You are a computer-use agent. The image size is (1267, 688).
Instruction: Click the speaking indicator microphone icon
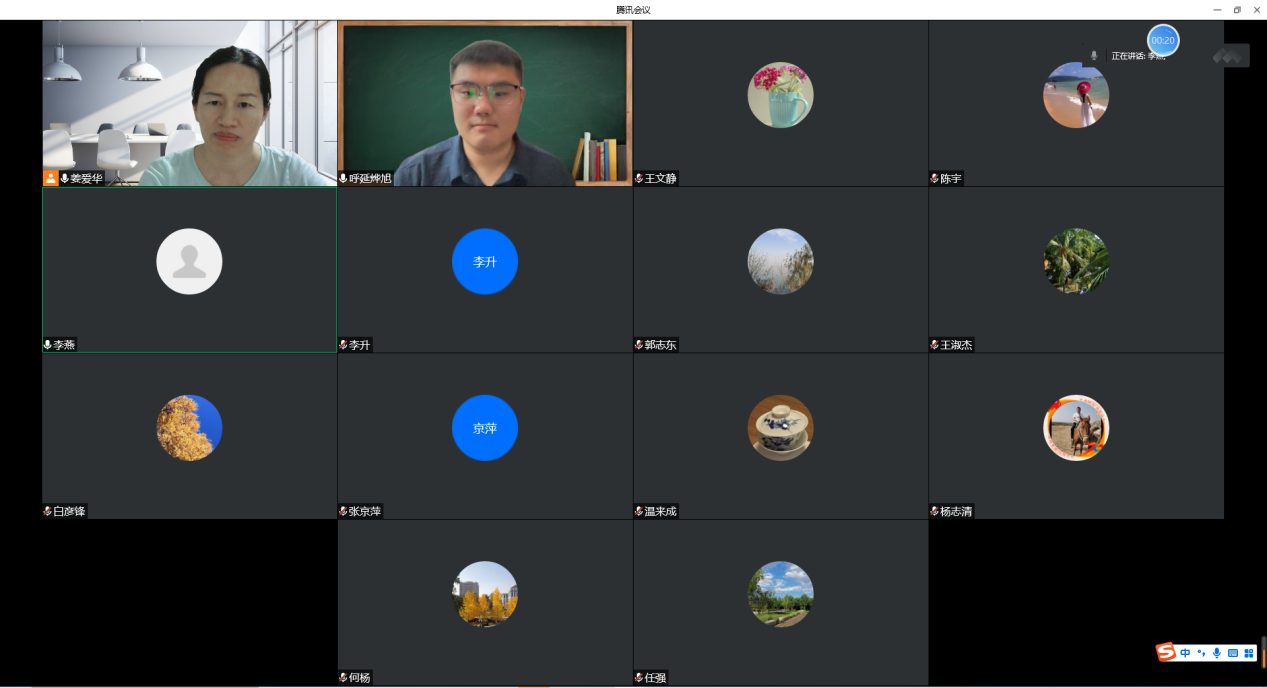(1094, 56)
